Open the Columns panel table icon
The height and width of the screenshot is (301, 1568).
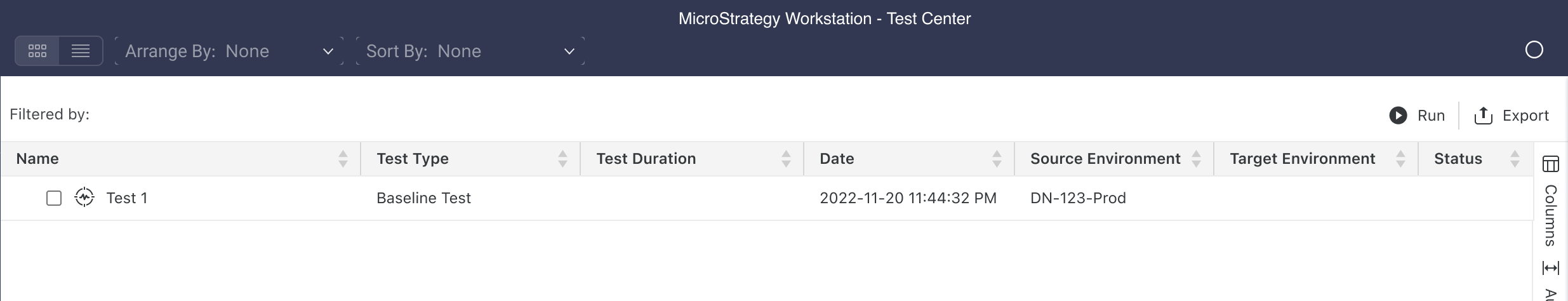point(1550,164)
